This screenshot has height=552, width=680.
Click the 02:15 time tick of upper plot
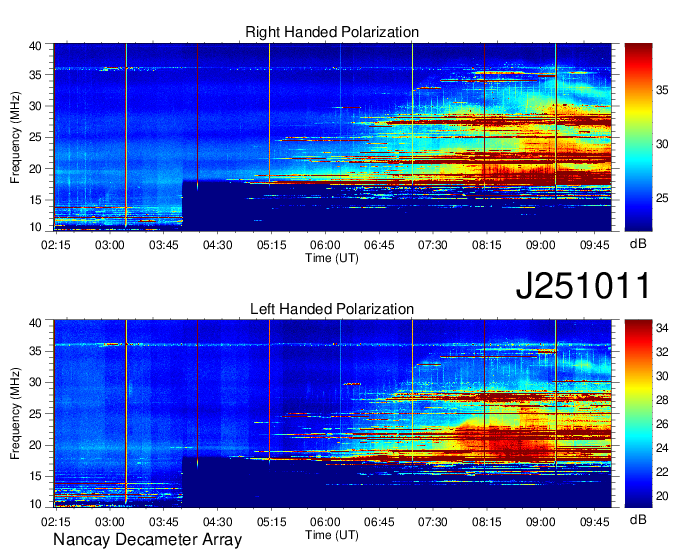coord(56,243)
